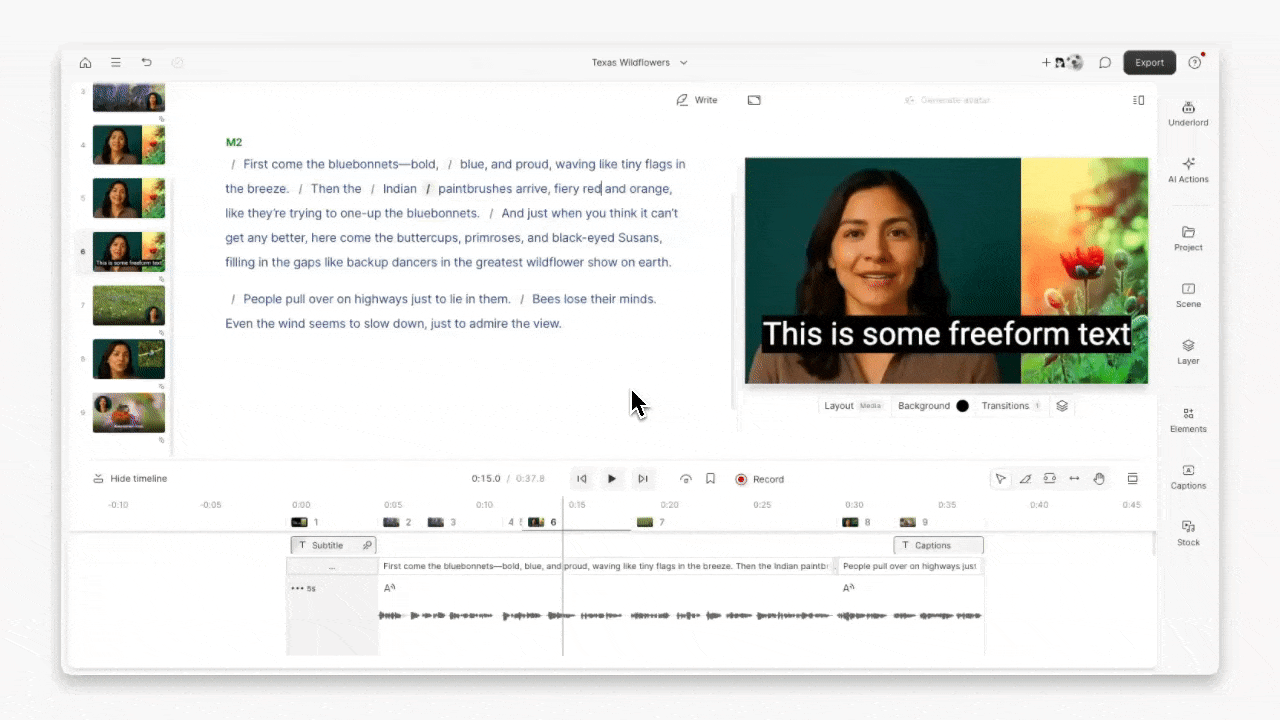Click the audio waveform in the timeline
The image size is (1280, 720).
pyautogui.click(x=680, y=616)
